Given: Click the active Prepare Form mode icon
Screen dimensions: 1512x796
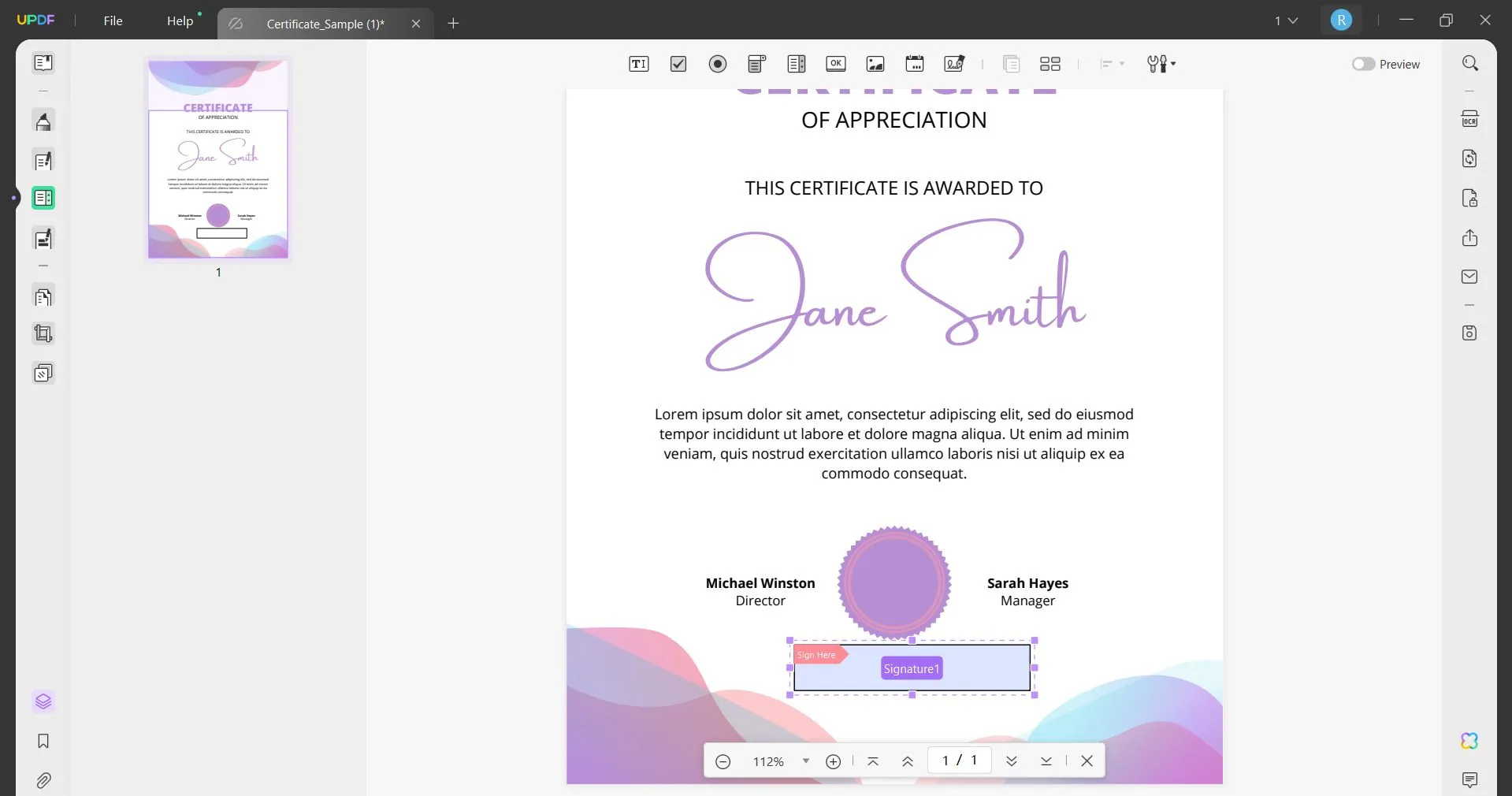Looking at the screenshot, I should coord(43,198).
